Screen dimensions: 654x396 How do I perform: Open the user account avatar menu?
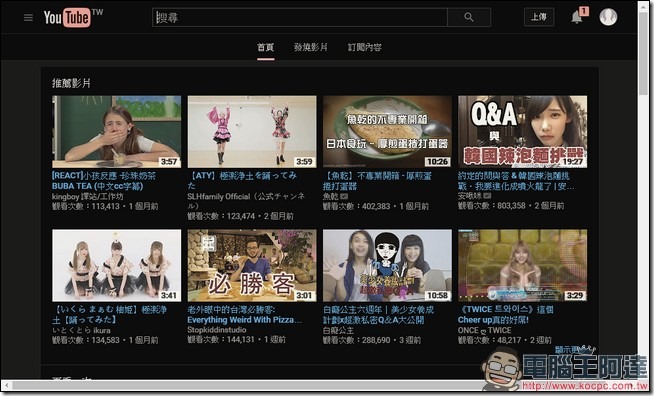(608, 17)
